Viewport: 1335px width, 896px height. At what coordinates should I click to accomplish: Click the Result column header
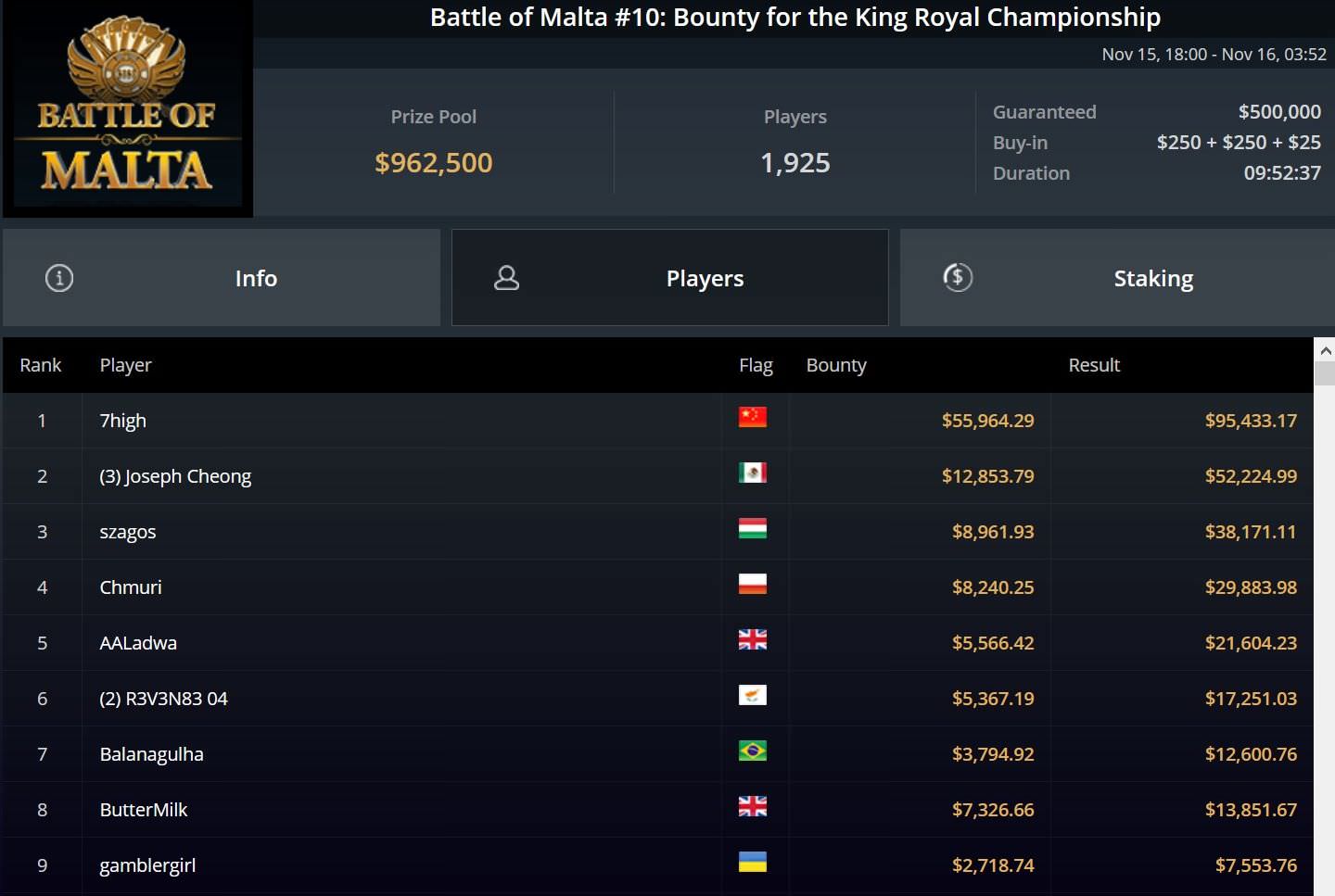pos(1094,365)
